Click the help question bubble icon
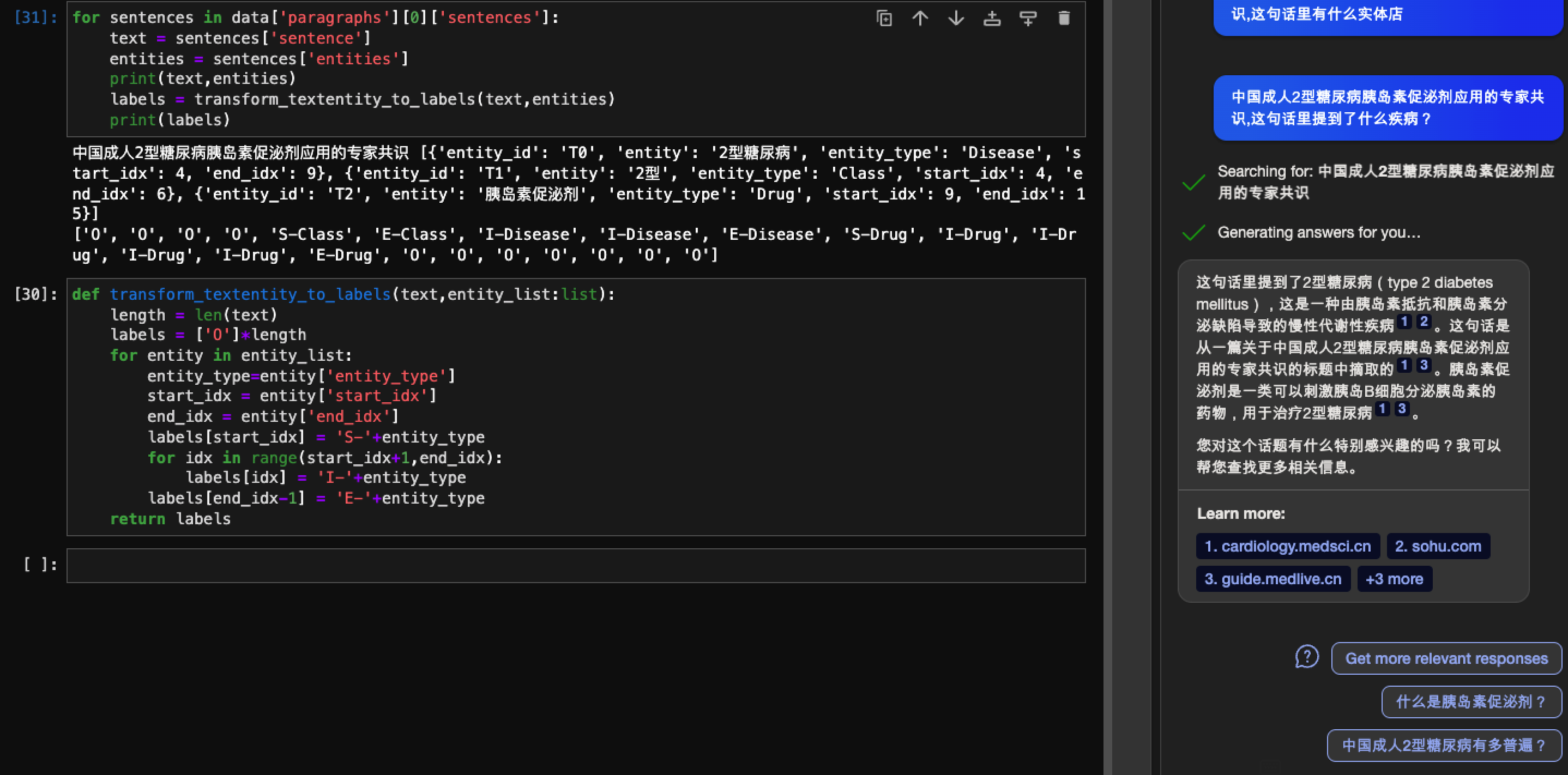Screen dimensions: 1568x775 1307,657
